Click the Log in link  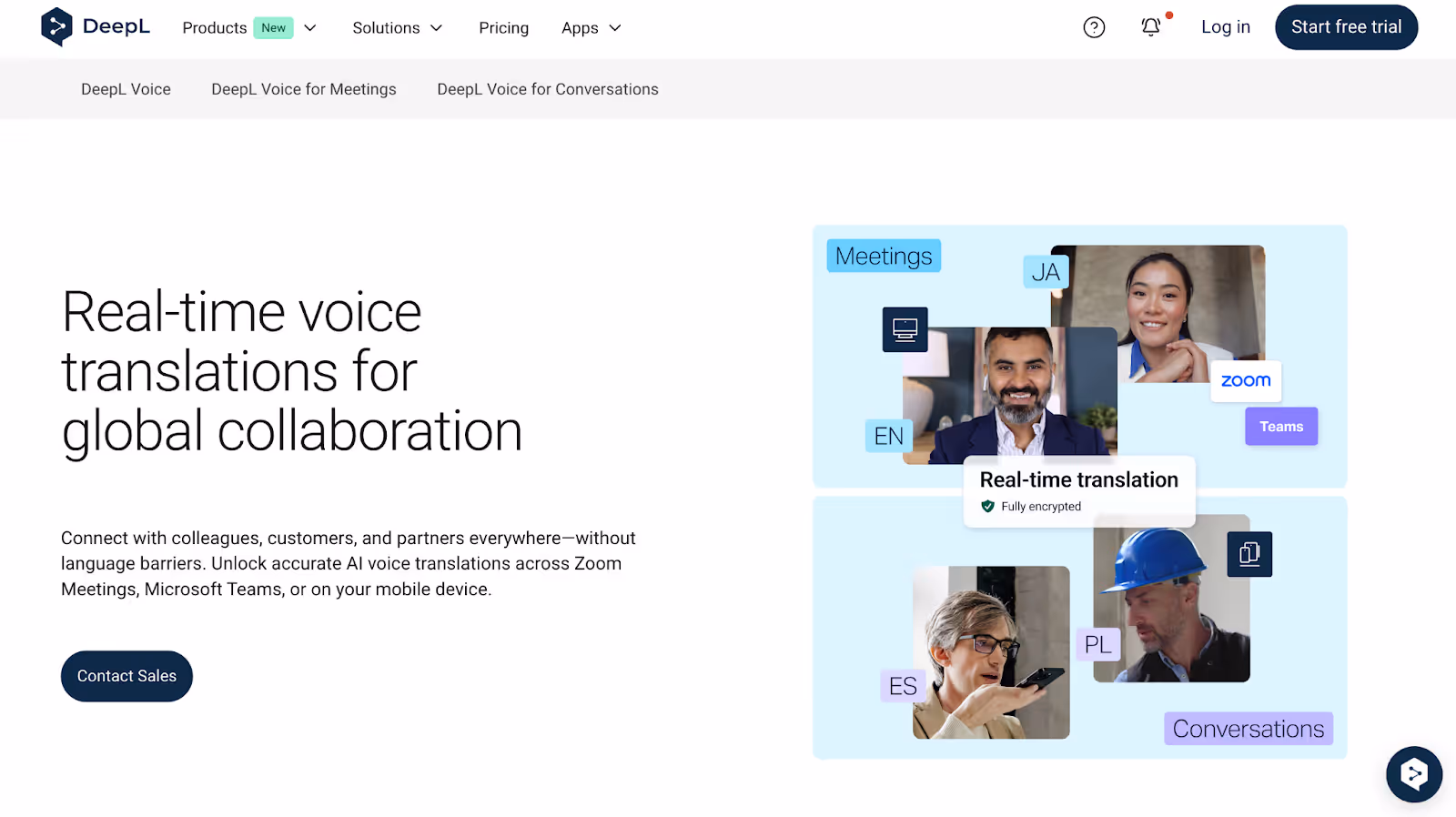[x=1225, y=27]
